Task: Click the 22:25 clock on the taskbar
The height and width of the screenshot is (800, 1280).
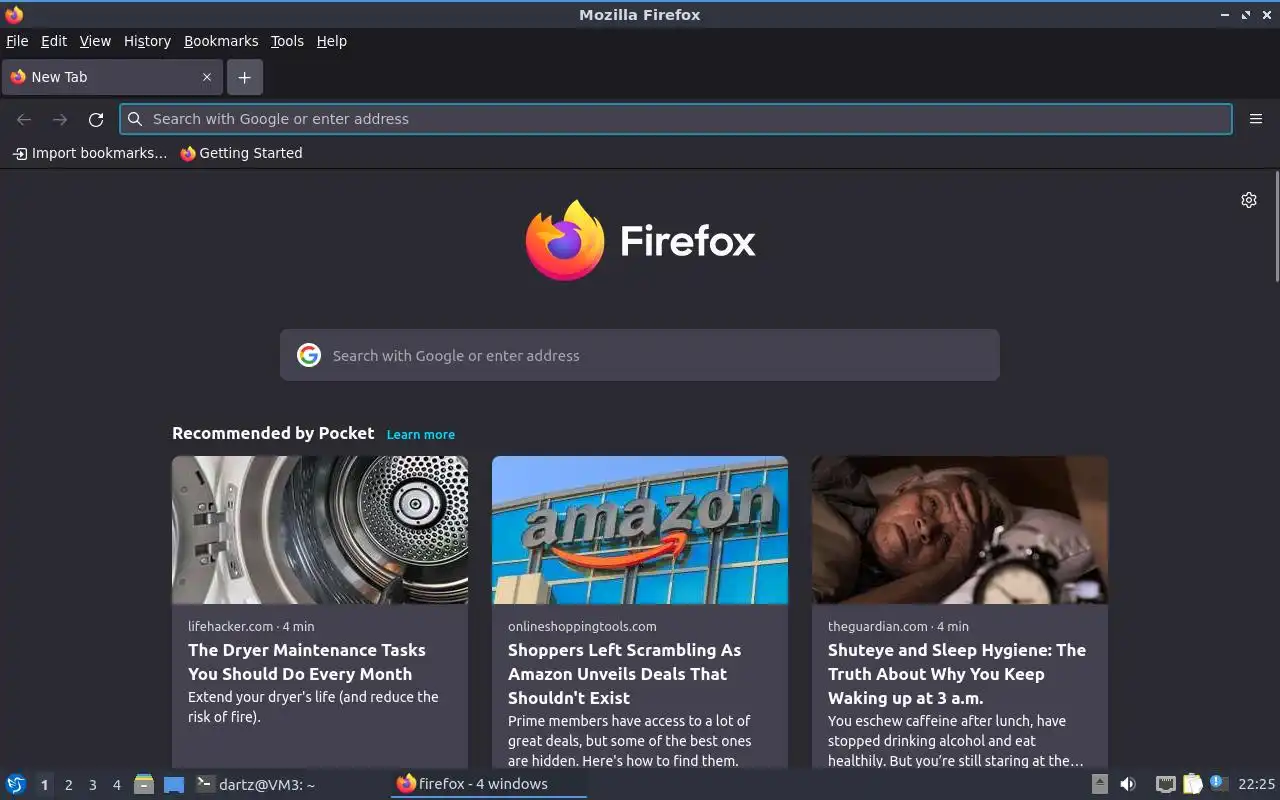Action: [x=1257, y=784]
